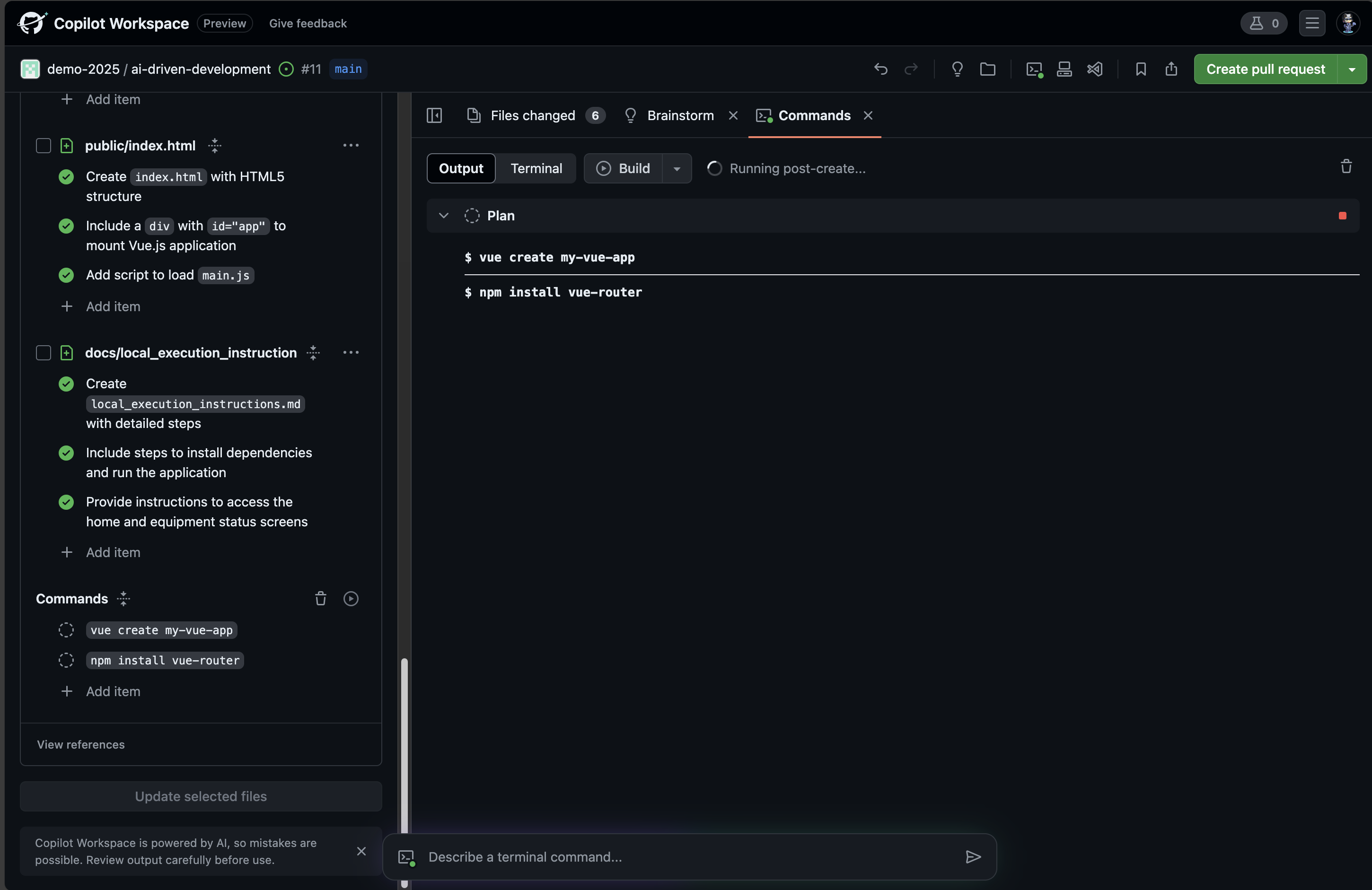1372x890 pixels.
Task: Switch to the Terminal view
Action: point(536,168)
